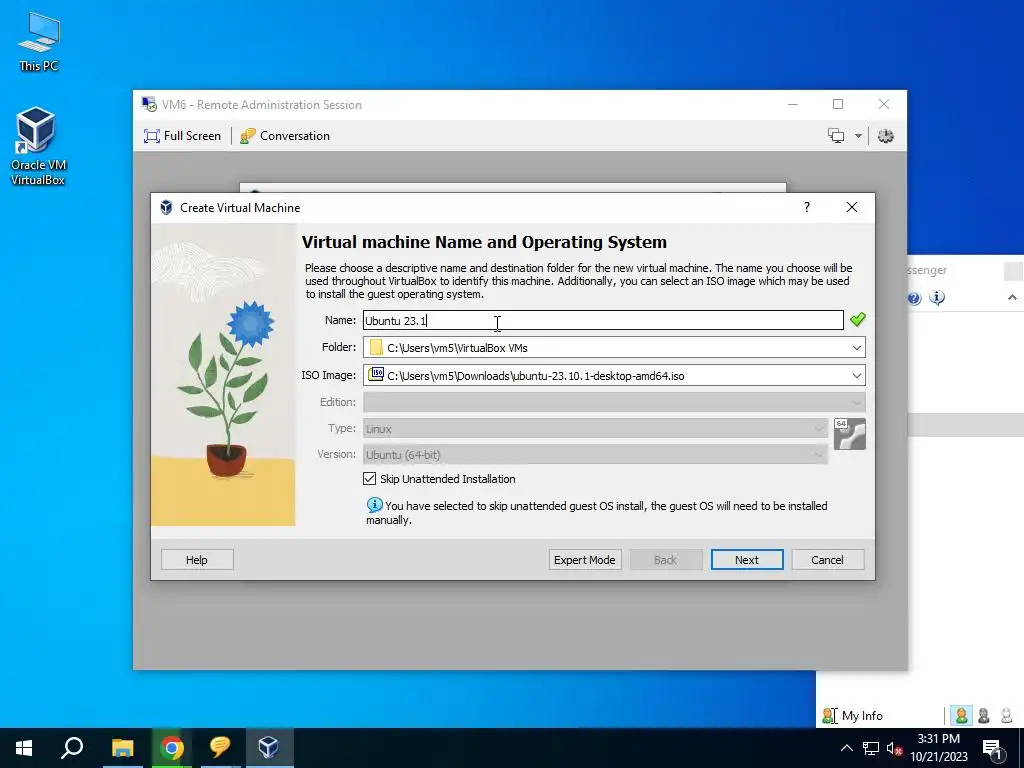Screen dimensions: 1024x768
Task: Click the 64-bit OS type icon
Action: click(850, 434)
